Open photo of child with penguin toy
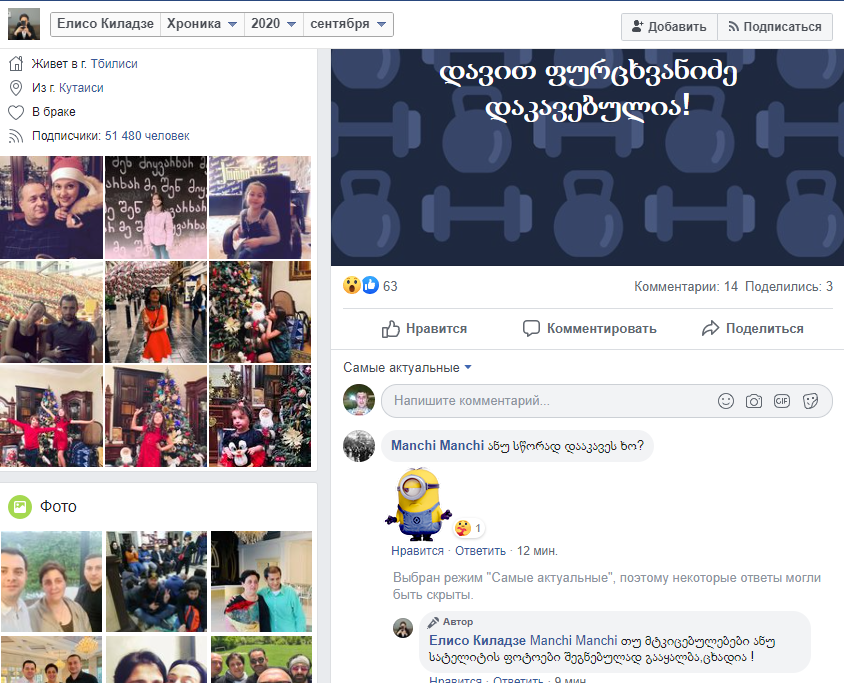 point(260,416)
